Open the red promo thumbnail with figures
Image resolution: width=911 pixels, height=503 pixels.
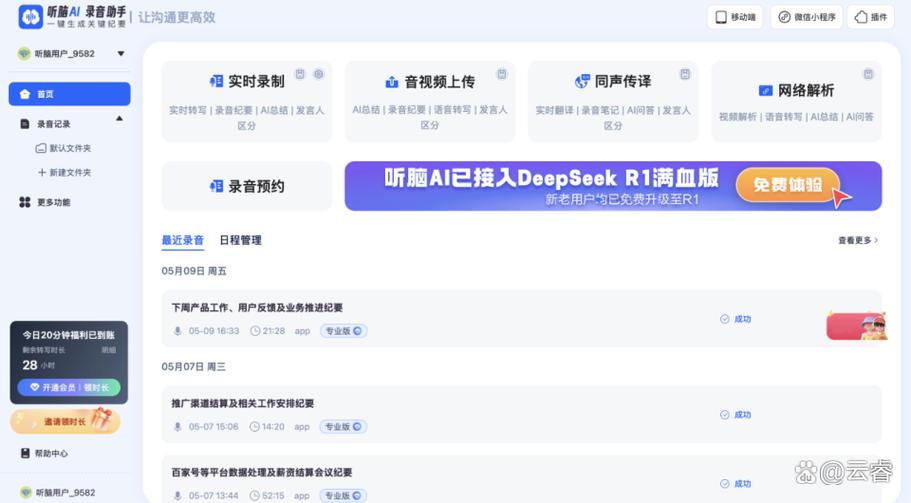856,326
